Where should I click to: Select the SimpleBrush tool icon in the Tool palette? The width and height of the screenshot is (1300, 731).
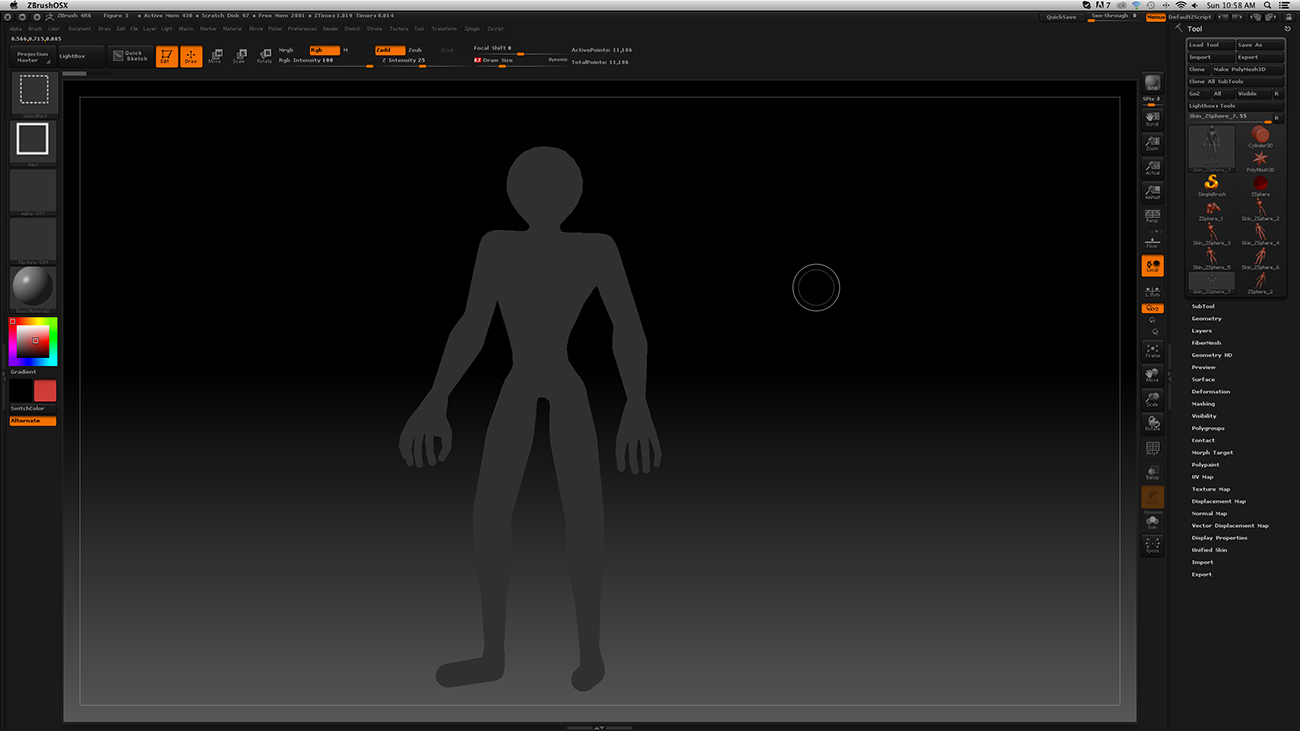coord(1212,183)
